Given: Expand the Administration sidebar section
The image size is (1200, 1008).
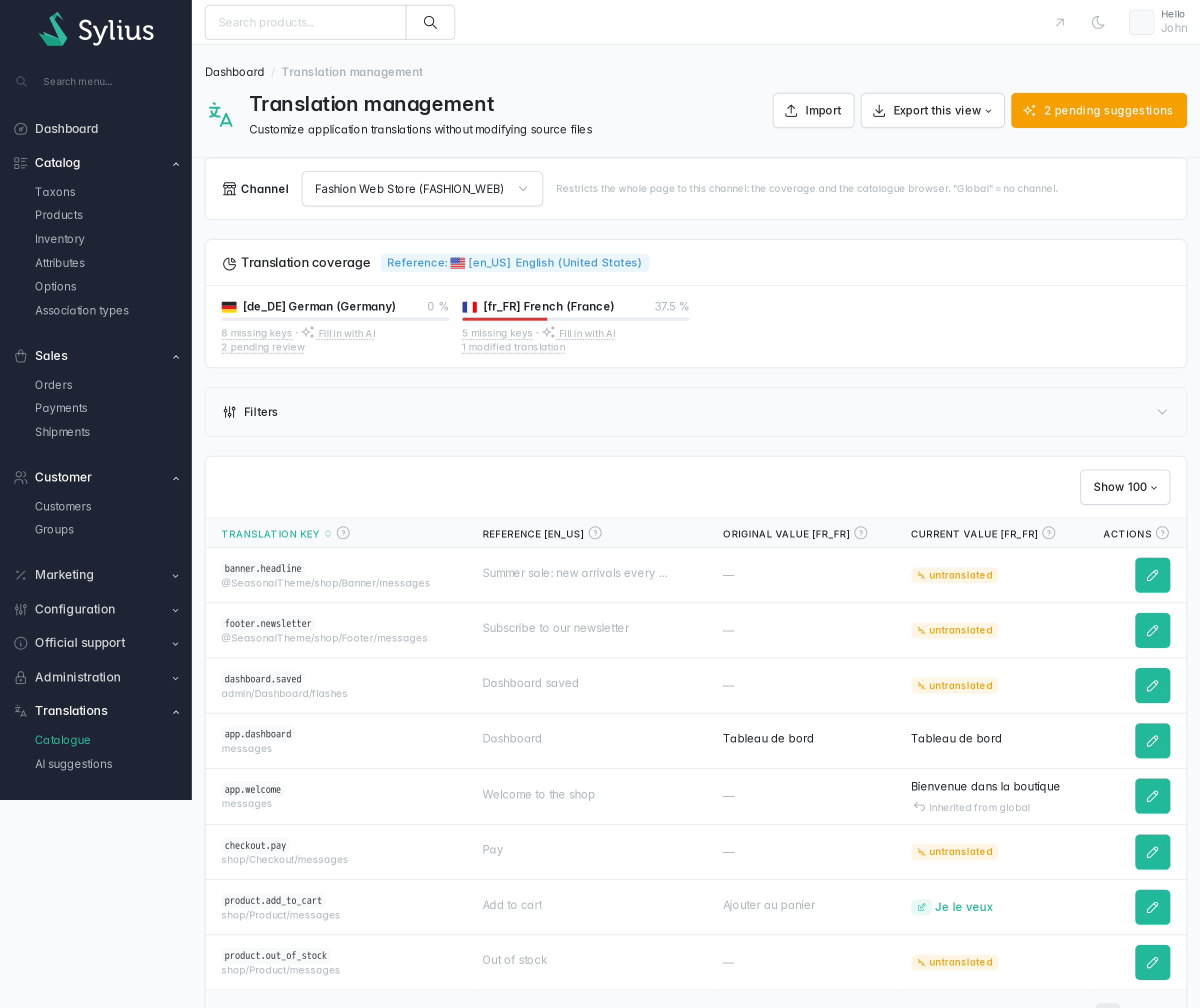Looking at the screenshot, I should tap(96, 677).
